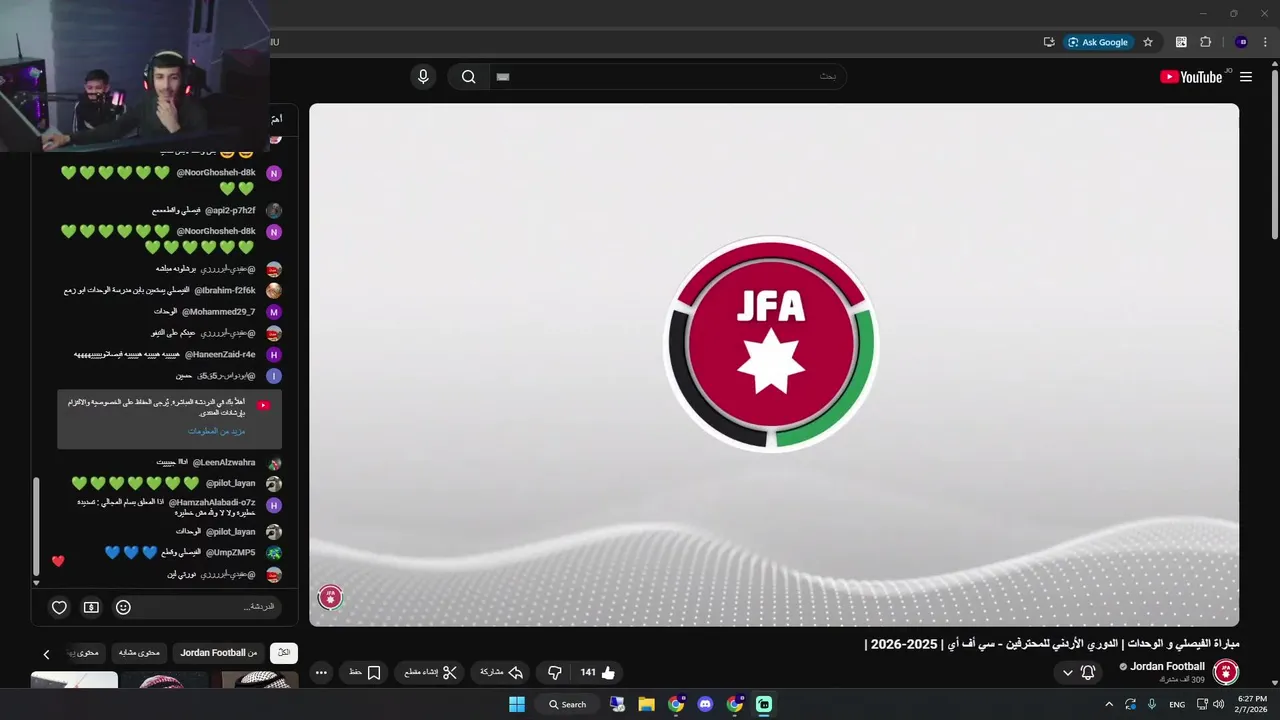Click @HaneenZaid-r4e chat username

tap(220, 354)
